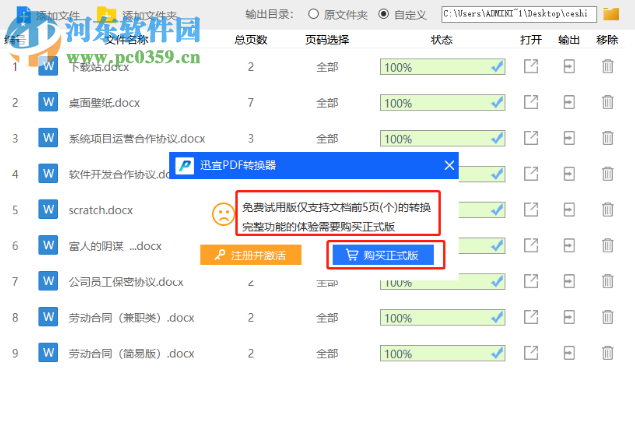The height and width of the screenshot is (430, 635).
Task: Remove 公司员工保密协议.docx from list
Action: coord(607,281)
